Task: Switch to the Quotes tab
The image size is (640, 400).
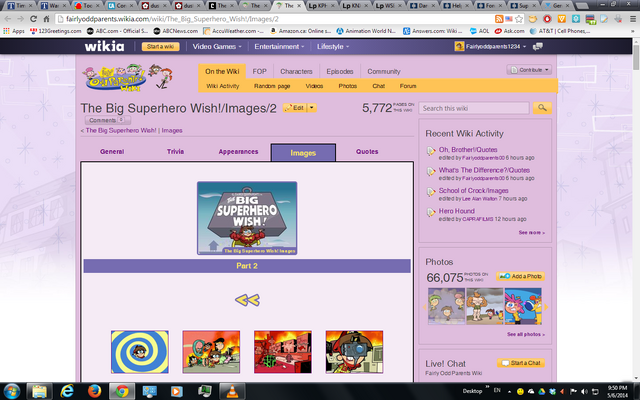Action: [x=367, y=151]
